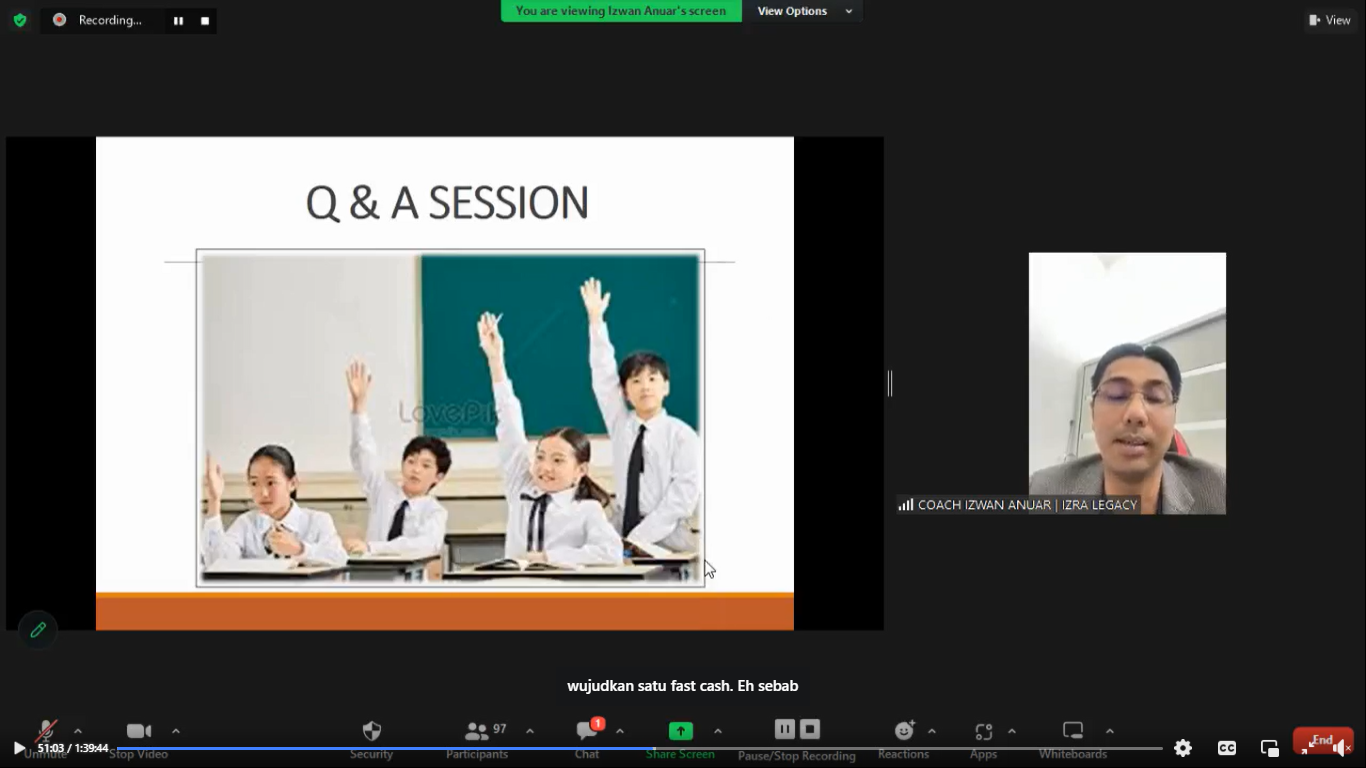Click the '51:03 / 1:39:44' time display

pyautogui.click(x=73, y=748)
